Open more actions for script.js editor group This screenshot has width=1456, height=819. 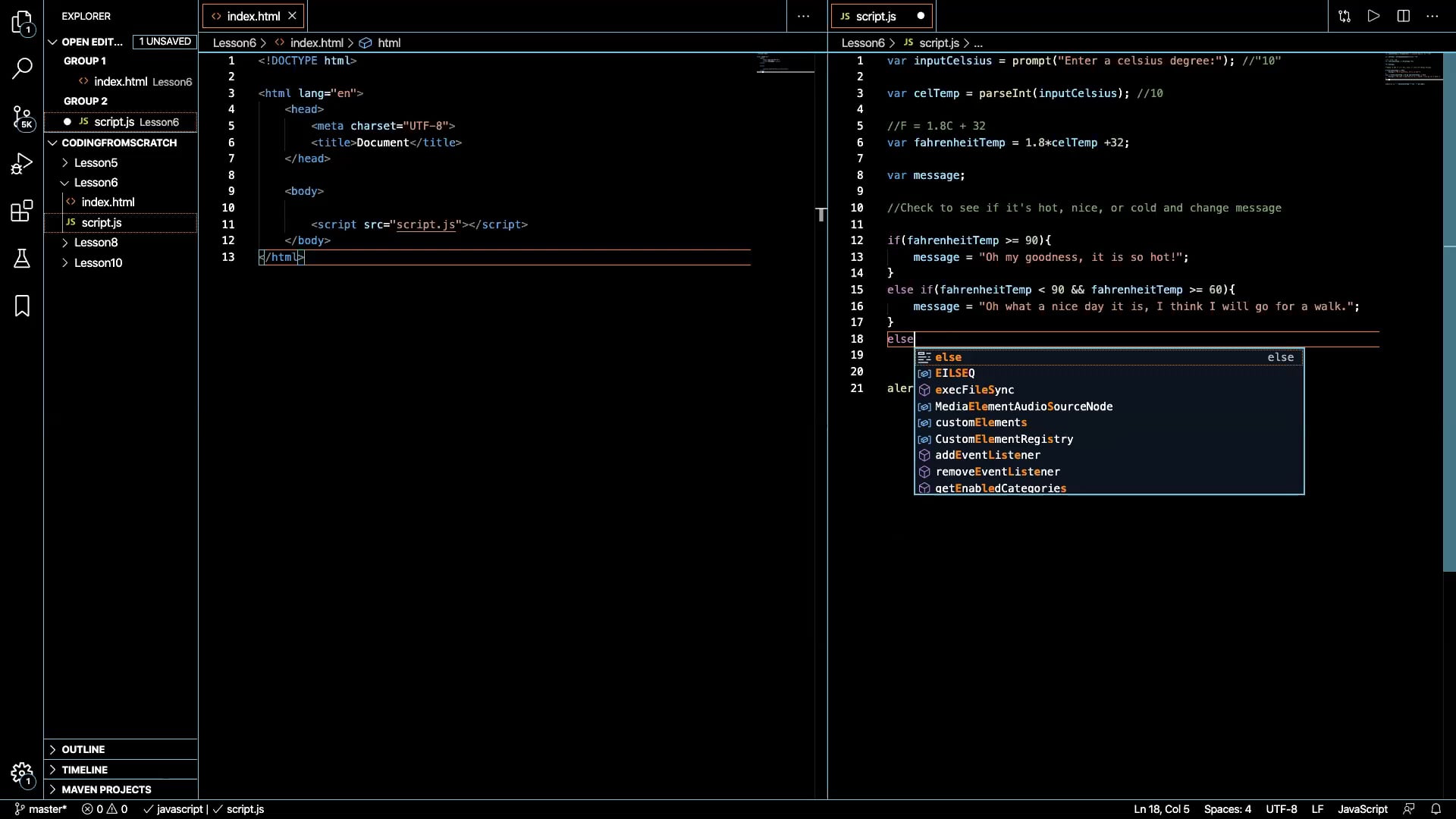coord(1432,16)
